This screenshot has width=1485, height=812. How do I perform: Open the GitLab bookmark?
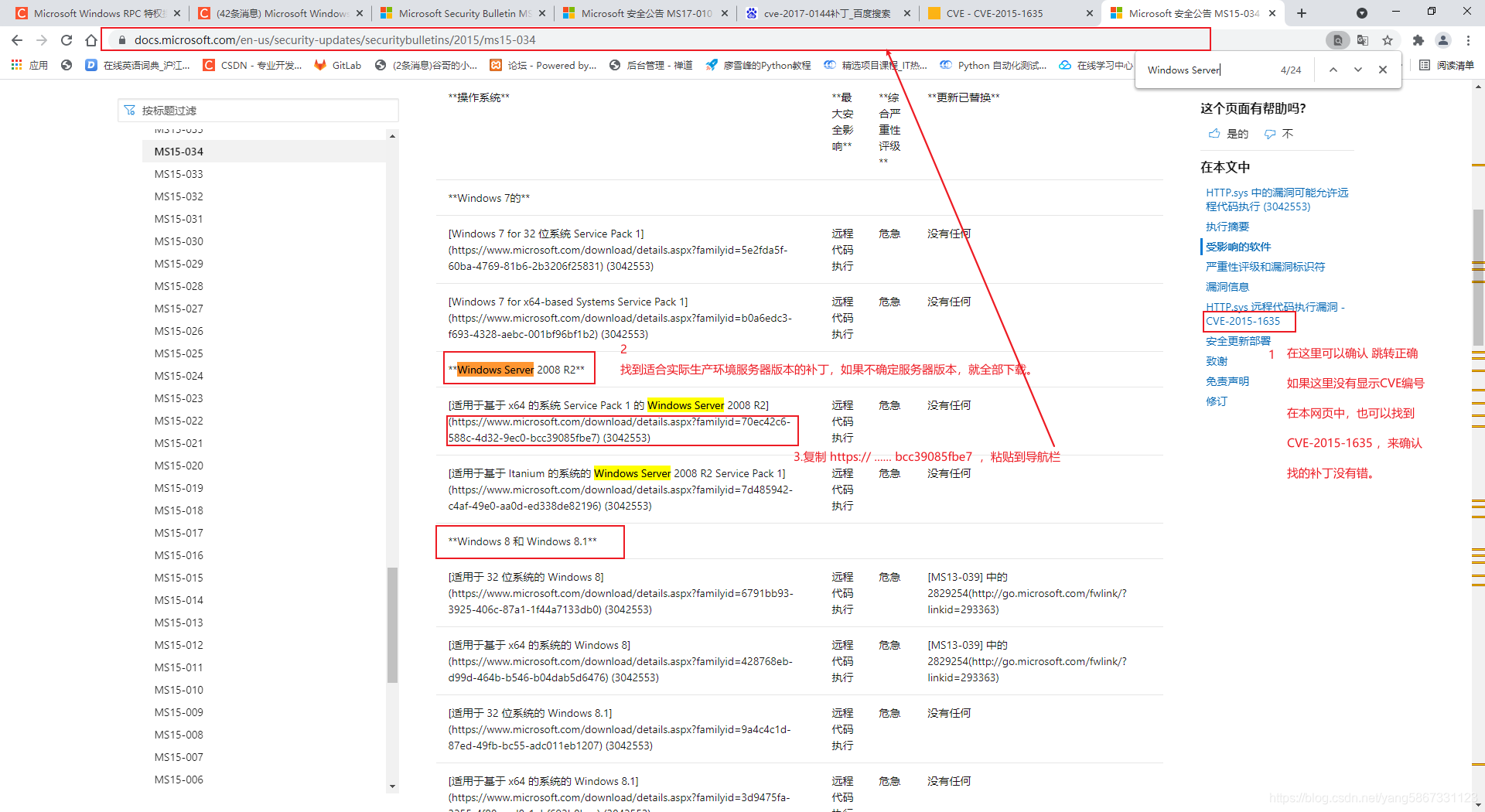338,65
